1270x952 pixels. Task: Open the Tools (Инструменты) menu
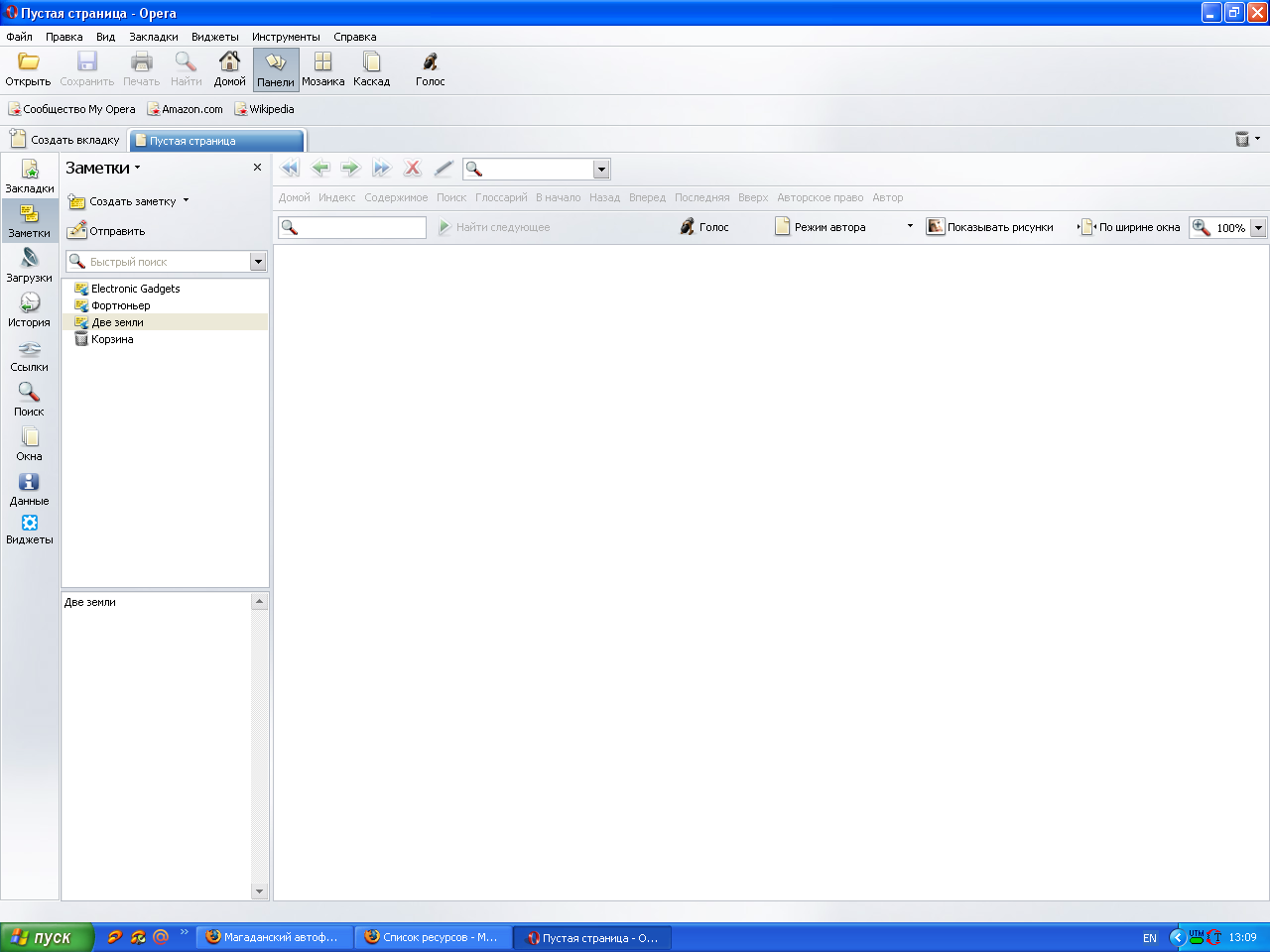click(286, 37)
